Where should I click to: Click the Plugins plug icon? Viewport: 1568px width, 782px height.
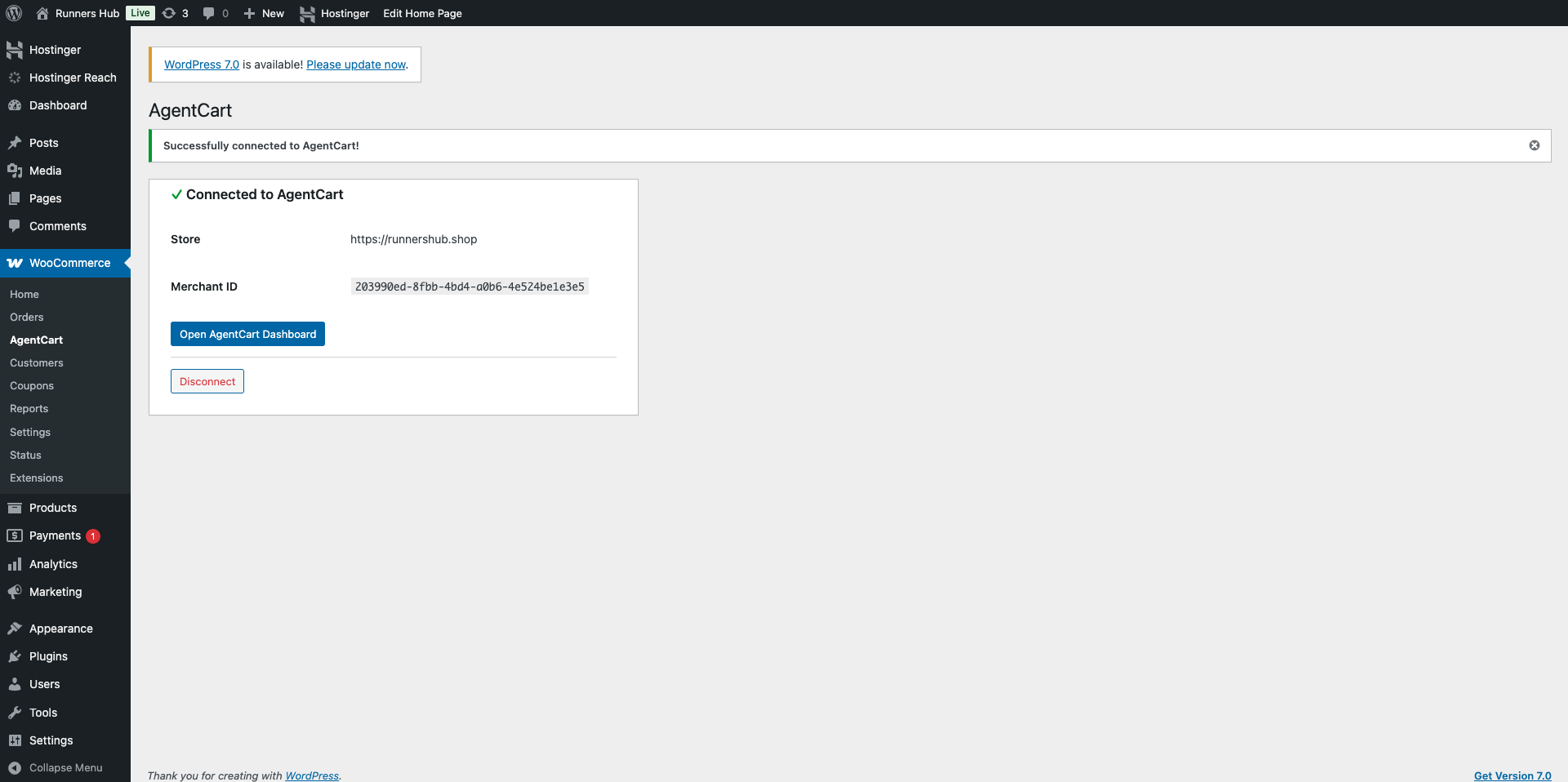click(x=15, y=656)
